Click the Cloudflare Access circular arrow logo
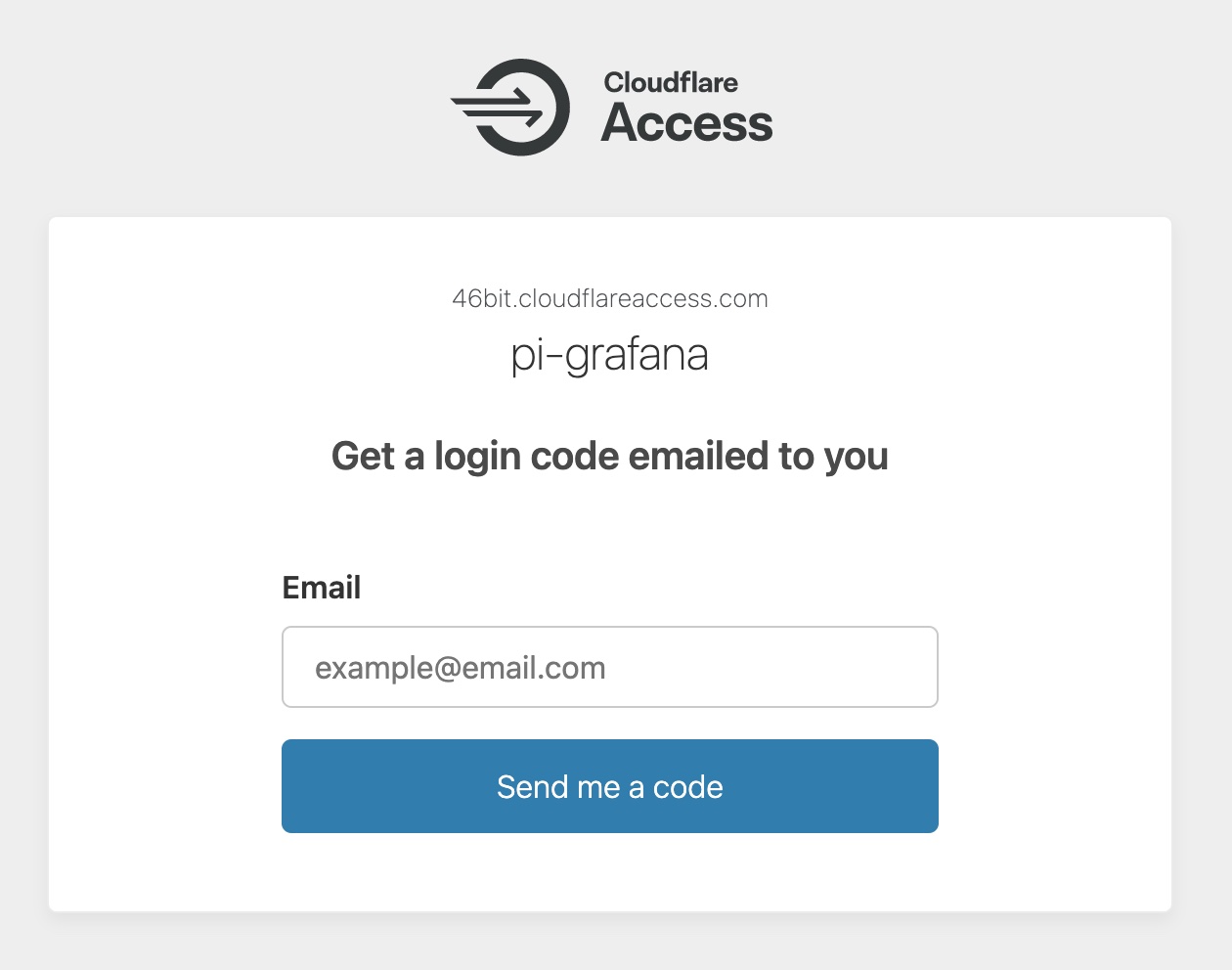Screen dimensions: 1232x970 [x=510, y=108]
